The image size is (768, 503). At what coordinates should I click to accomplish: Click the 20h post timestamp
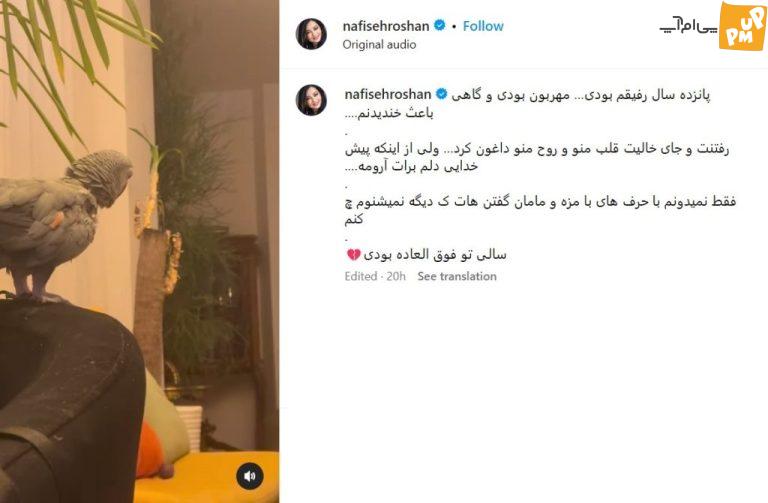click(x=396, y=276)
